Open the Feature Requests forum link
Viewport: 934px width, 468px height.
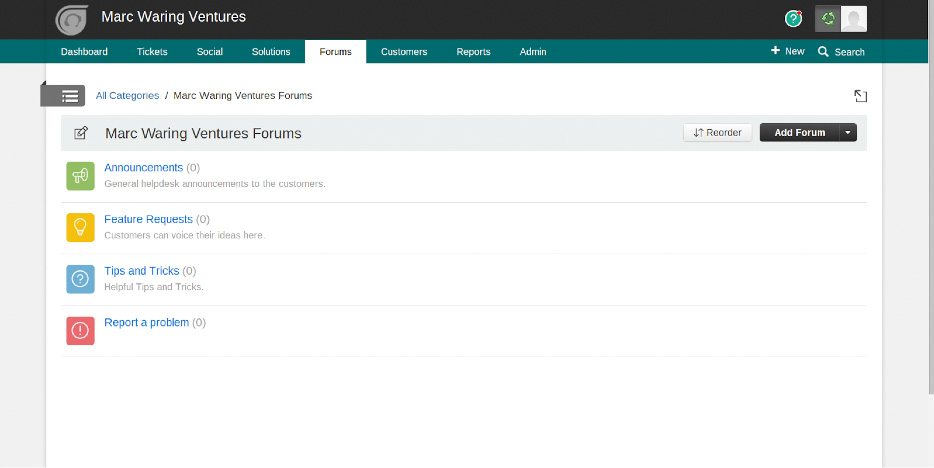(148, 219)
